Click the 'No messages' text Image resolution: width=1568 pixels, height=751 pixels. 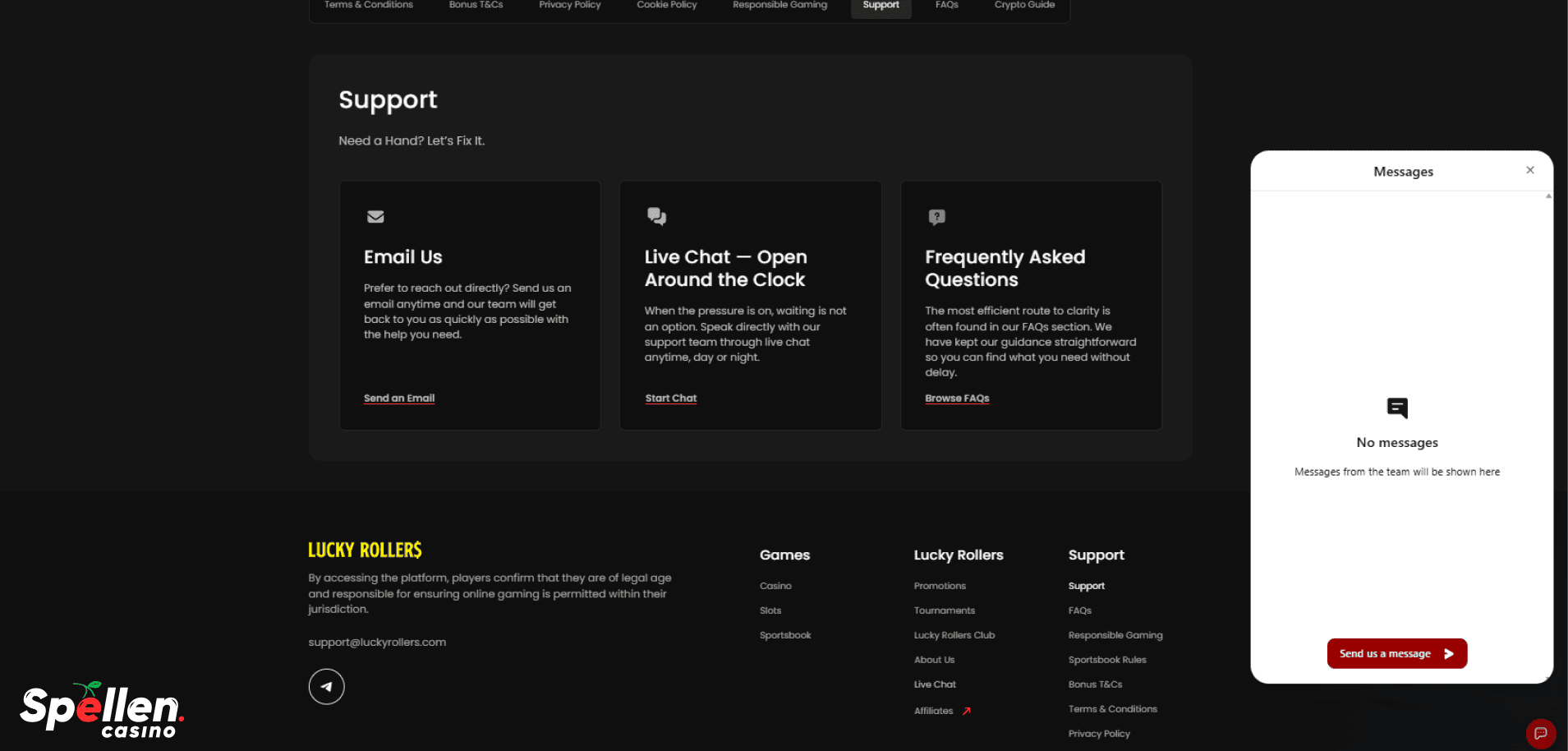1397,443
